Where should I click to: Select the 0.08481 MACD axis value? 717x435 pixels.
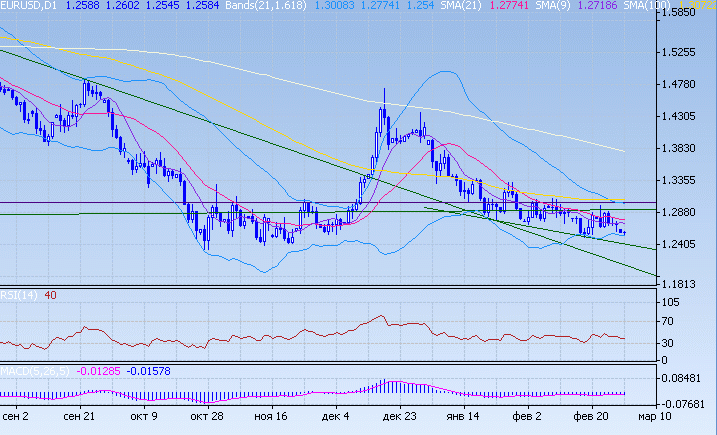point(688,378)
